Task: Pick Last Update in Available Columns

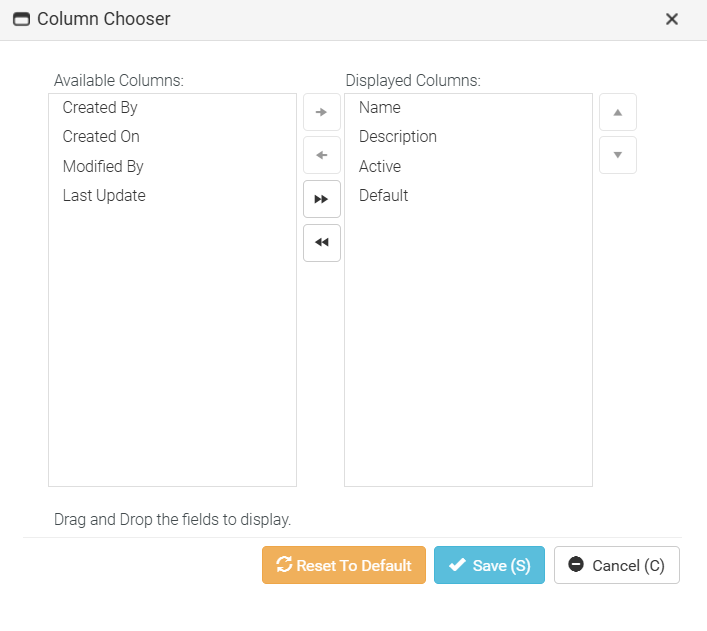Action: 104,195
